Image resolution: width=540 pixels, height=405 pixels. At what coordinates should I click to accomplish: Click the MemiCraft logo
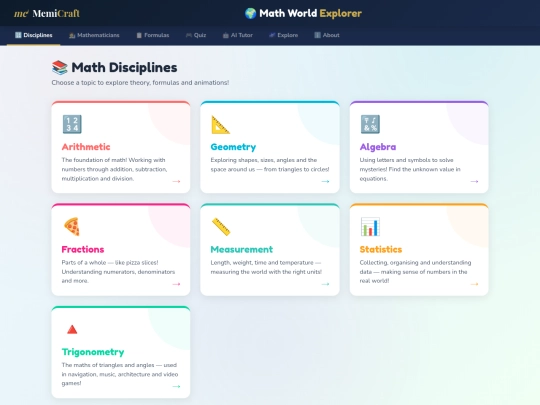click(47, 13)
